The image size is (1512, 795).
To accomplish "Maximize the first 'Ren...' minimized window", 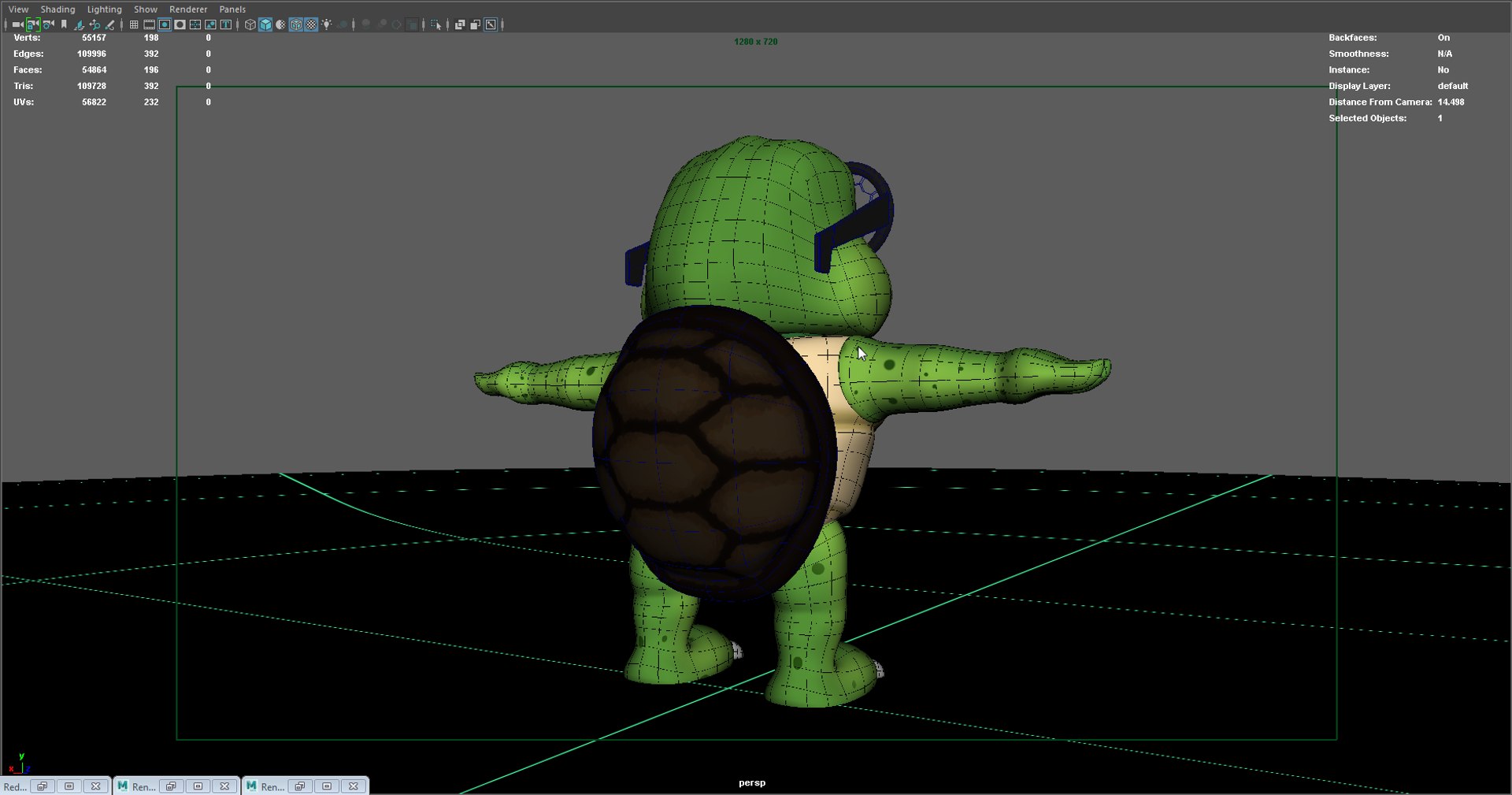I will point(198,786).
